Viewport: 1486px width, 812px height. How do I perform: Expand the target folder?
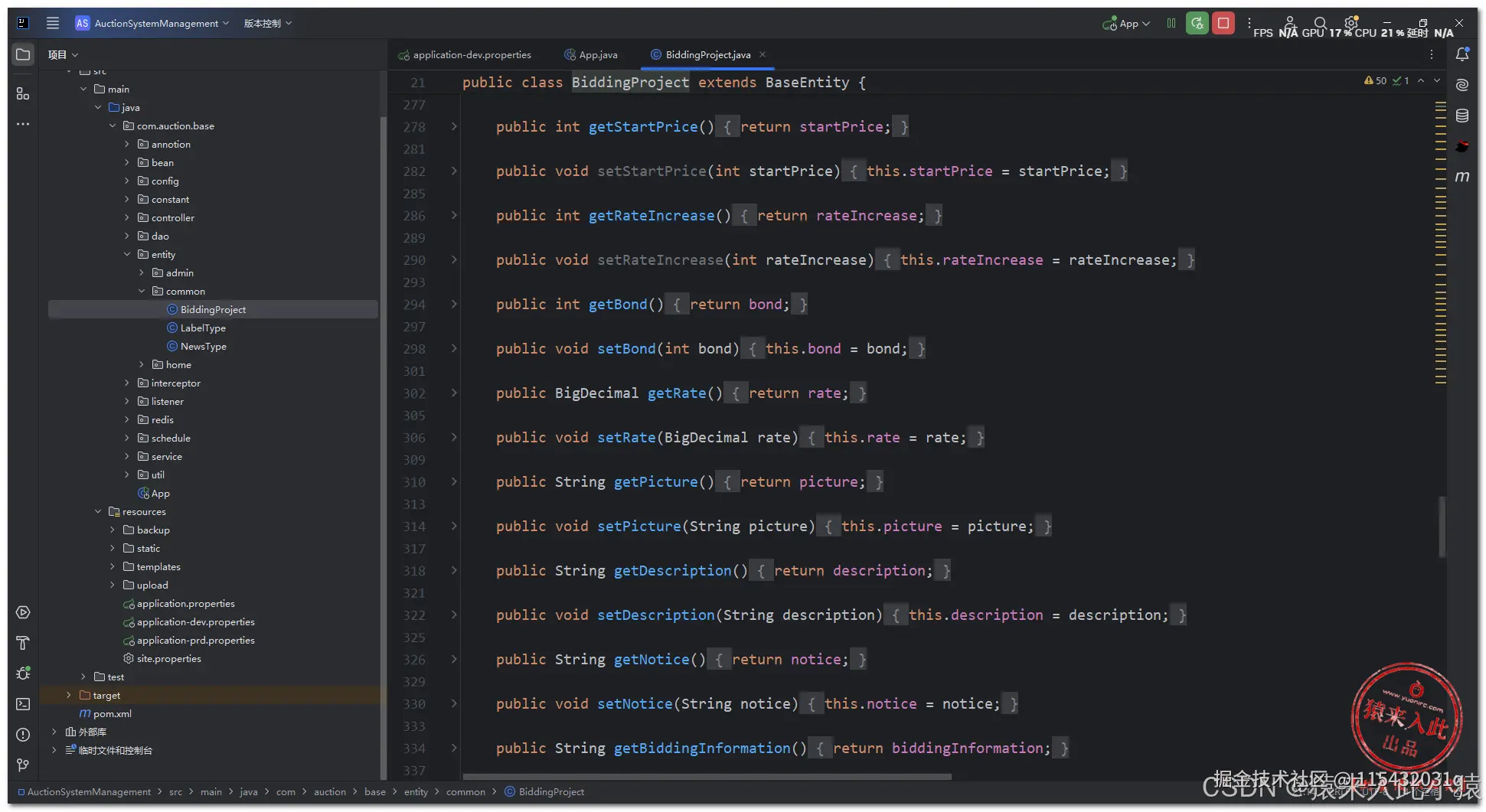pos(69,695)
